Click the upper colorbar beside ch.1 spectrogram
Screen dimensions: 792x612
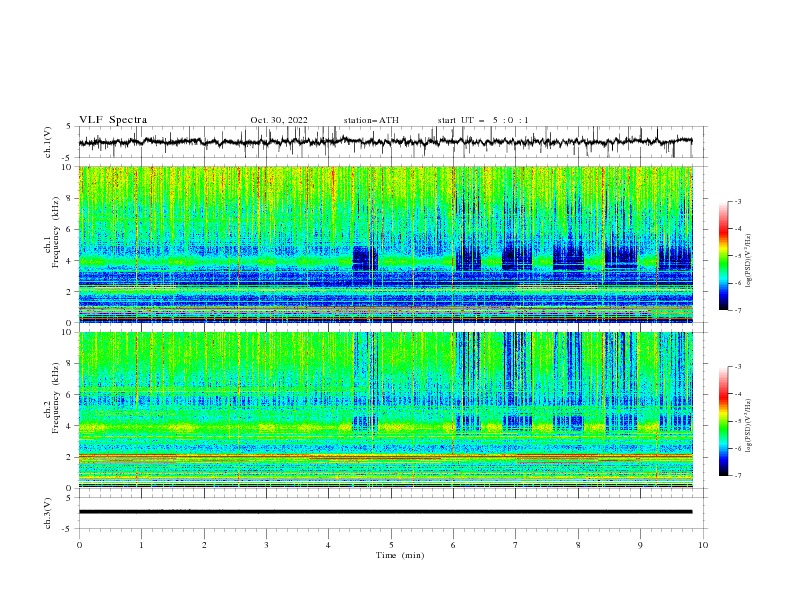point(723,256)
